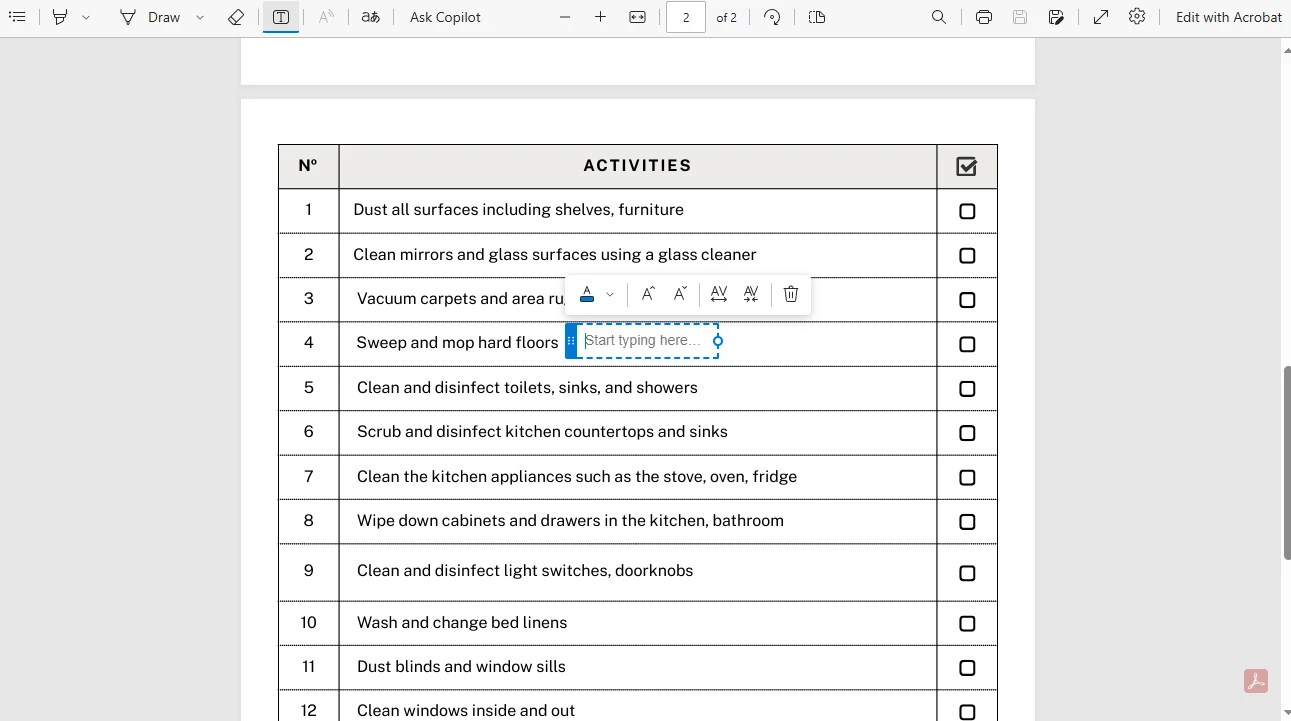Expand the text color dropdown arrow
The image size is (1291, 721).
tap(610, 294)
